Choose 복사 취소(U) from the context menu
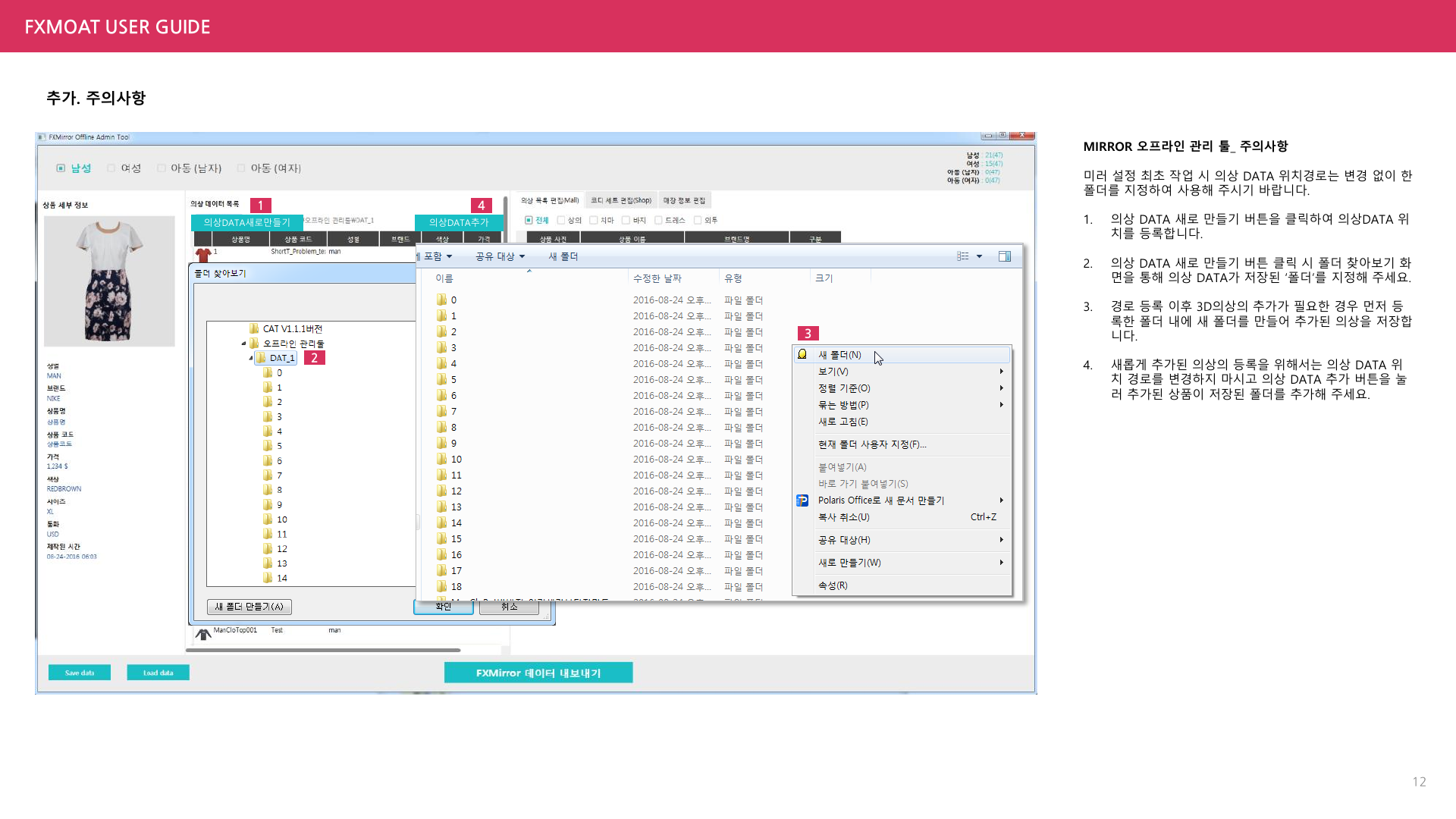 click(x=902, y=517)
